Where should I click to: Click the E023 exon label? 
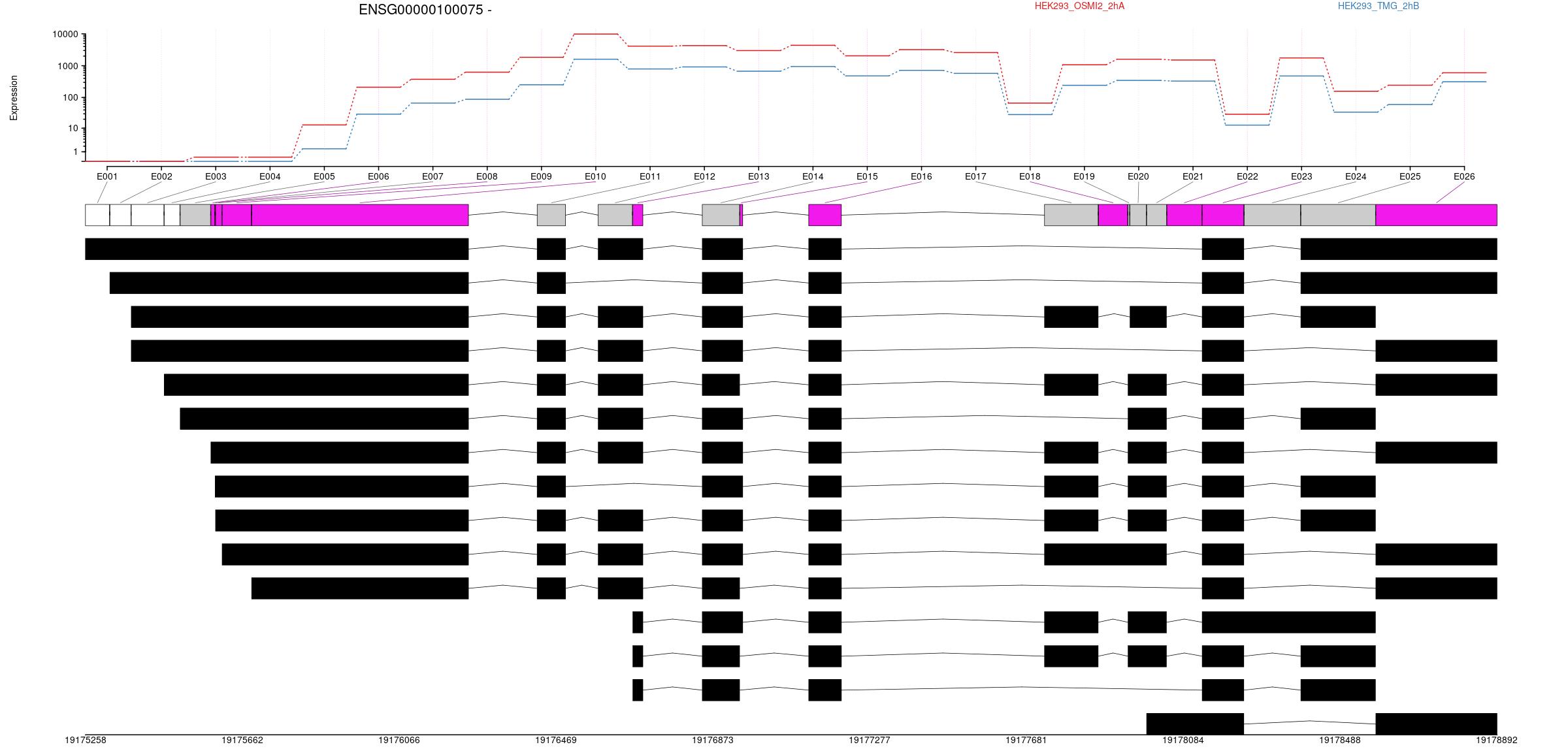[1301, 176]
